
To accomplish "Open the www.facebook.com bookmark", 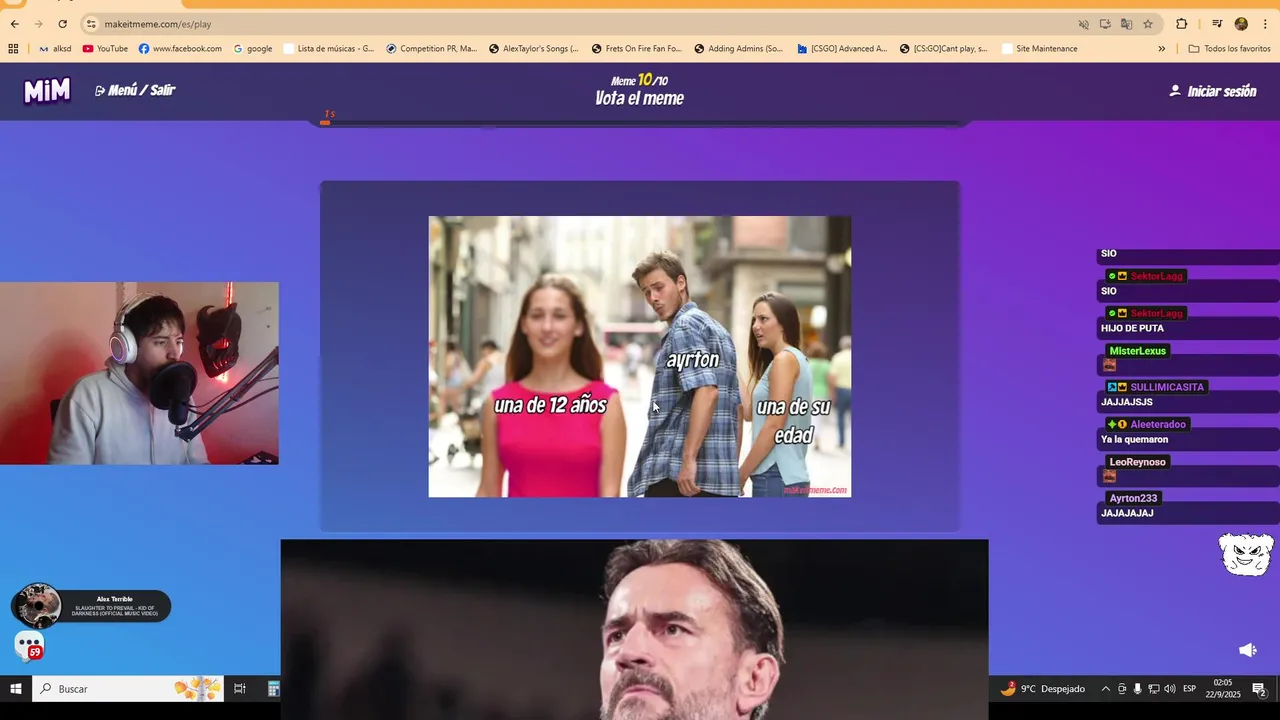I will click(x=180, y=48).
